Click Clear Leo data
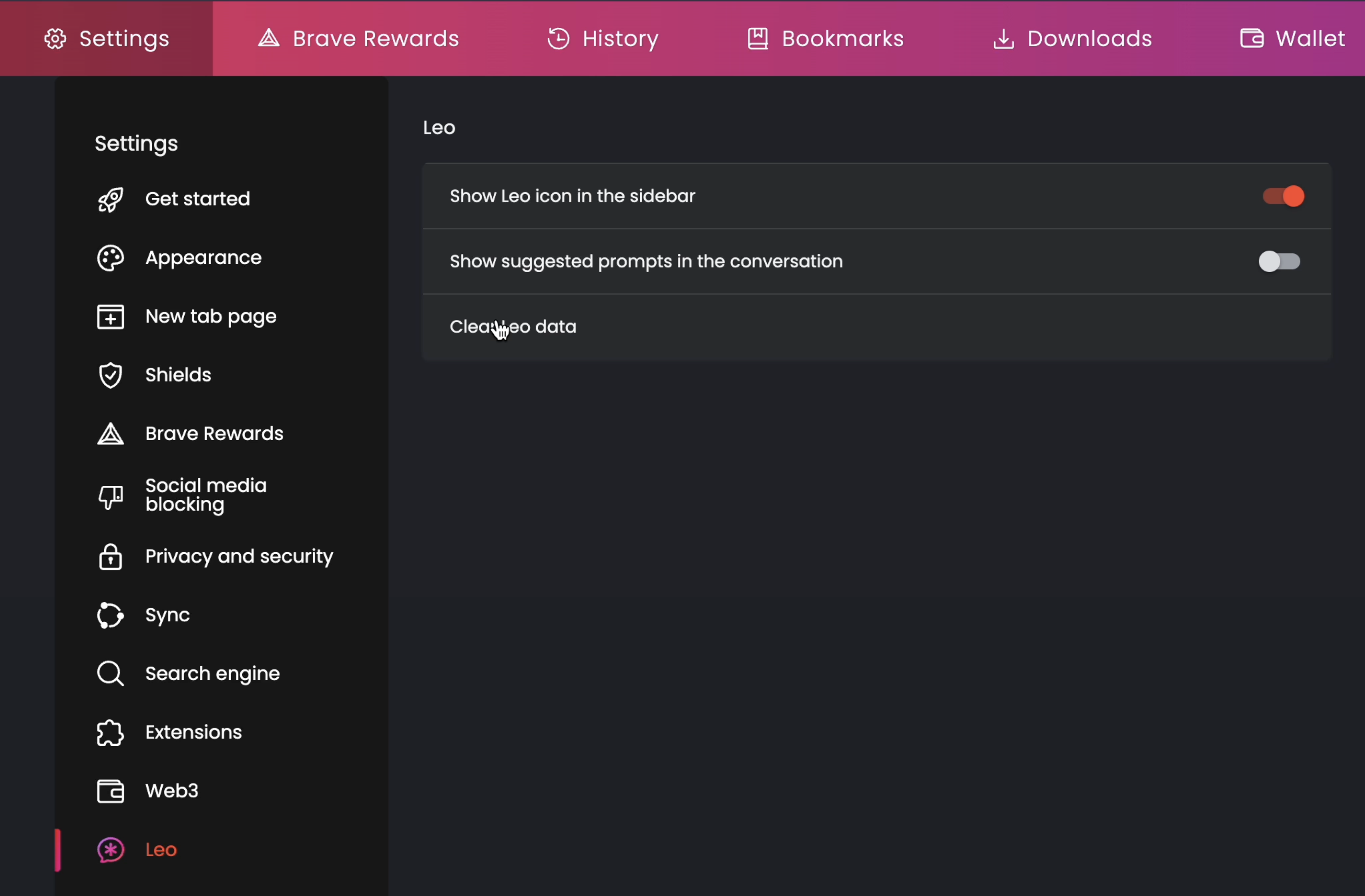1365x896 pixels. coord(513,327)
